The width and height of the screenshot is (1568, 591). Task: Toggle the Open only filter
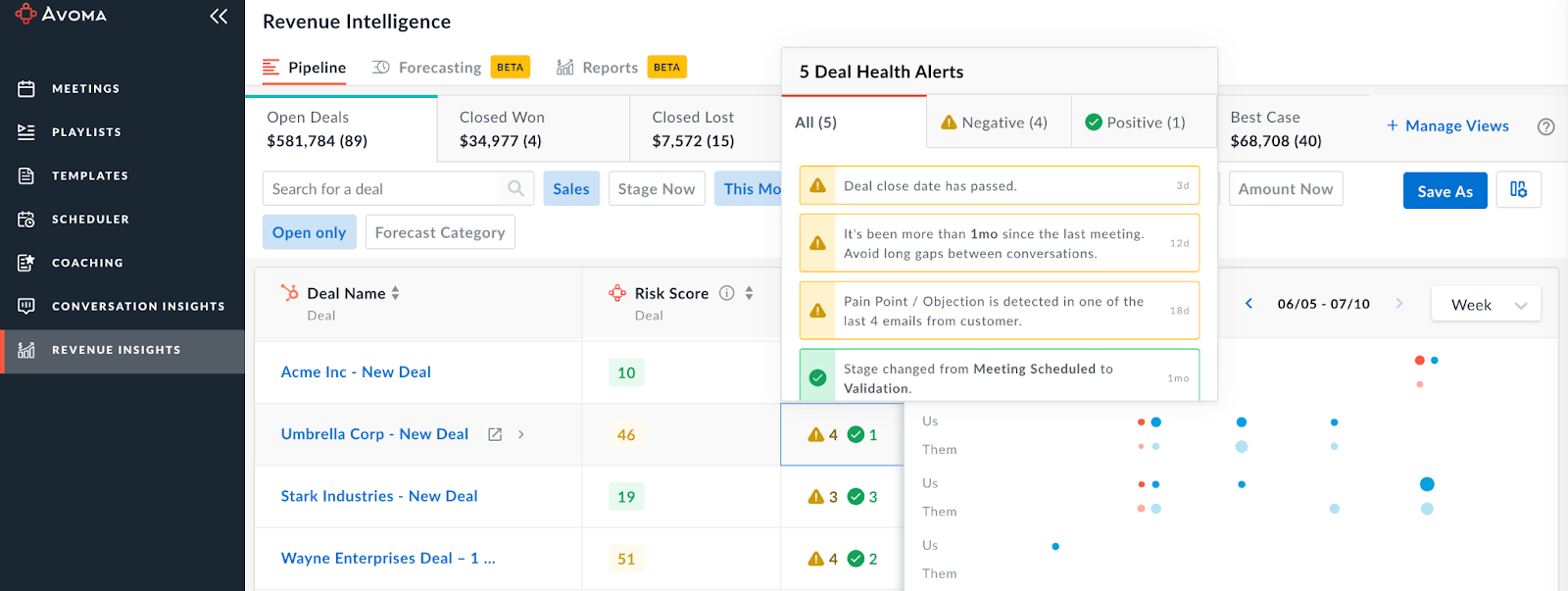point(309,232)
